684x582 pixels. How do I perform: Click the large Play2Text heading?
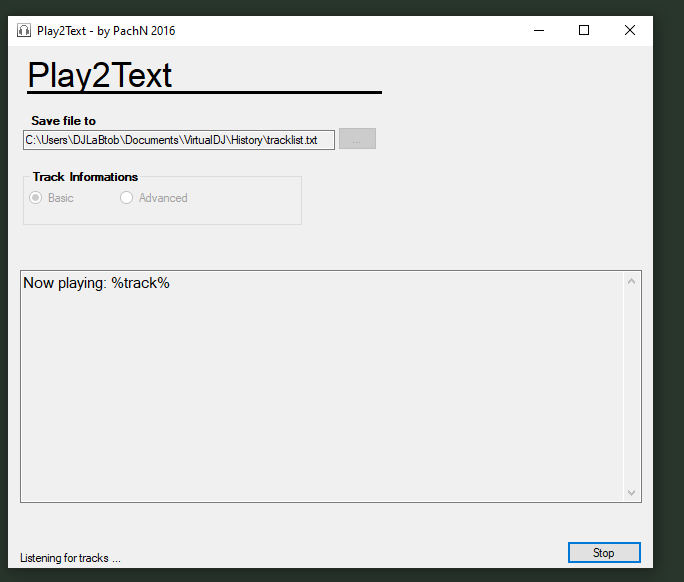point(99,75)
